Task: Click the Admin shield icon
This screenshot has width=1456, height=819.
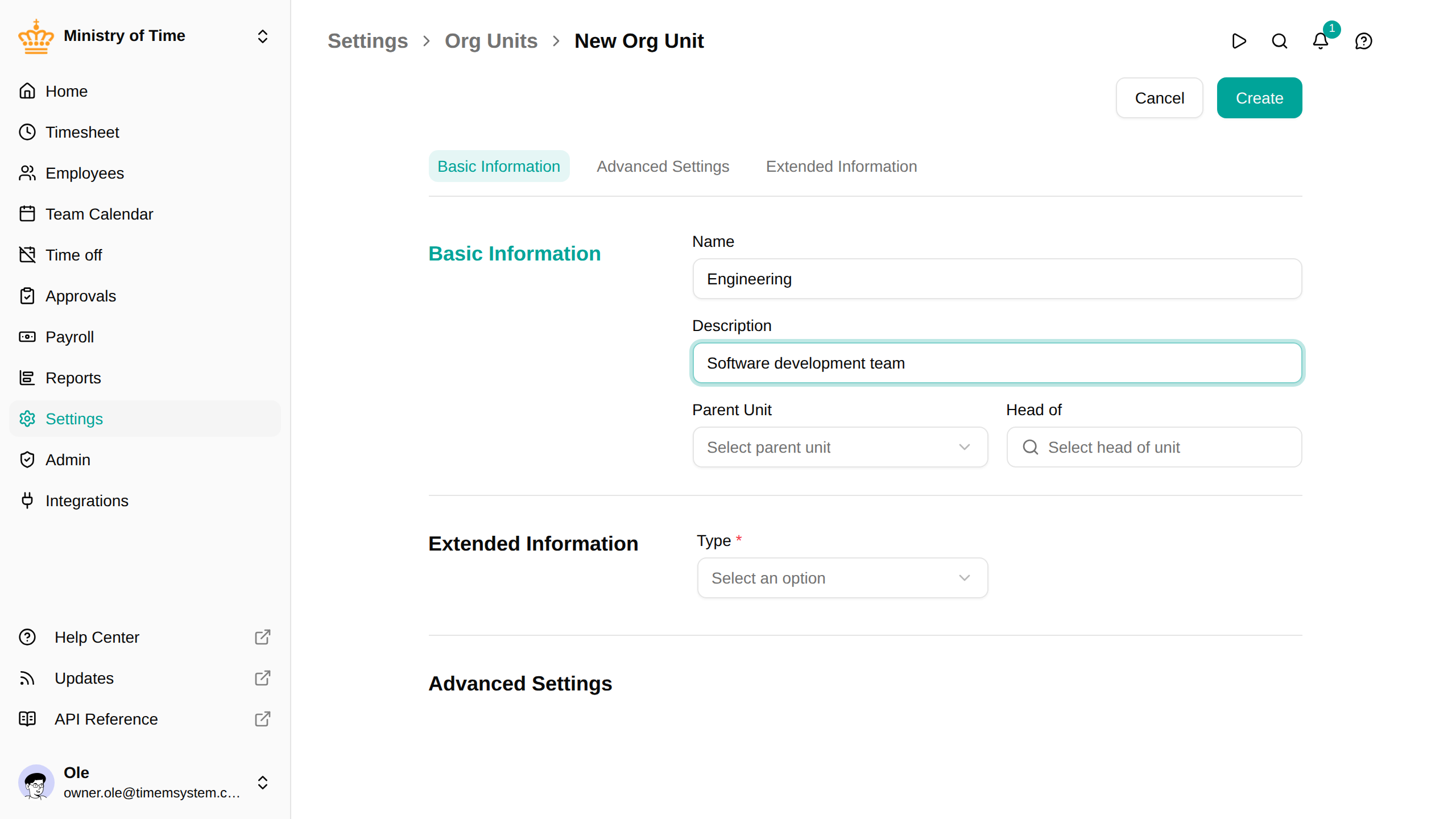Action: (27, 460)
